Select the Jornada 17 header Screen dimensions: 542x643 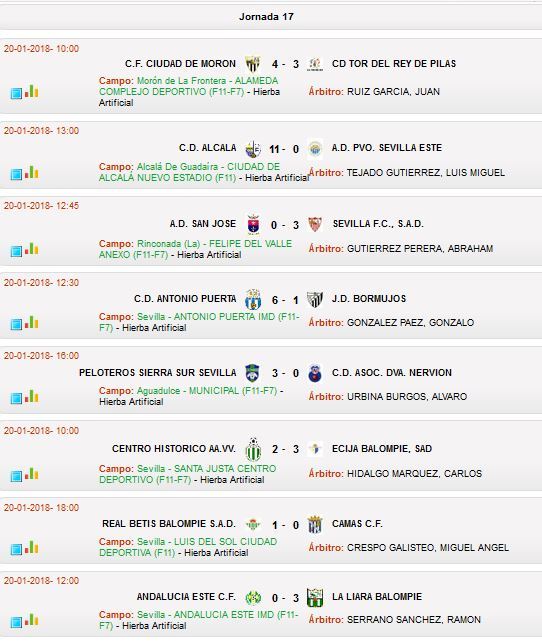(266, 17)
